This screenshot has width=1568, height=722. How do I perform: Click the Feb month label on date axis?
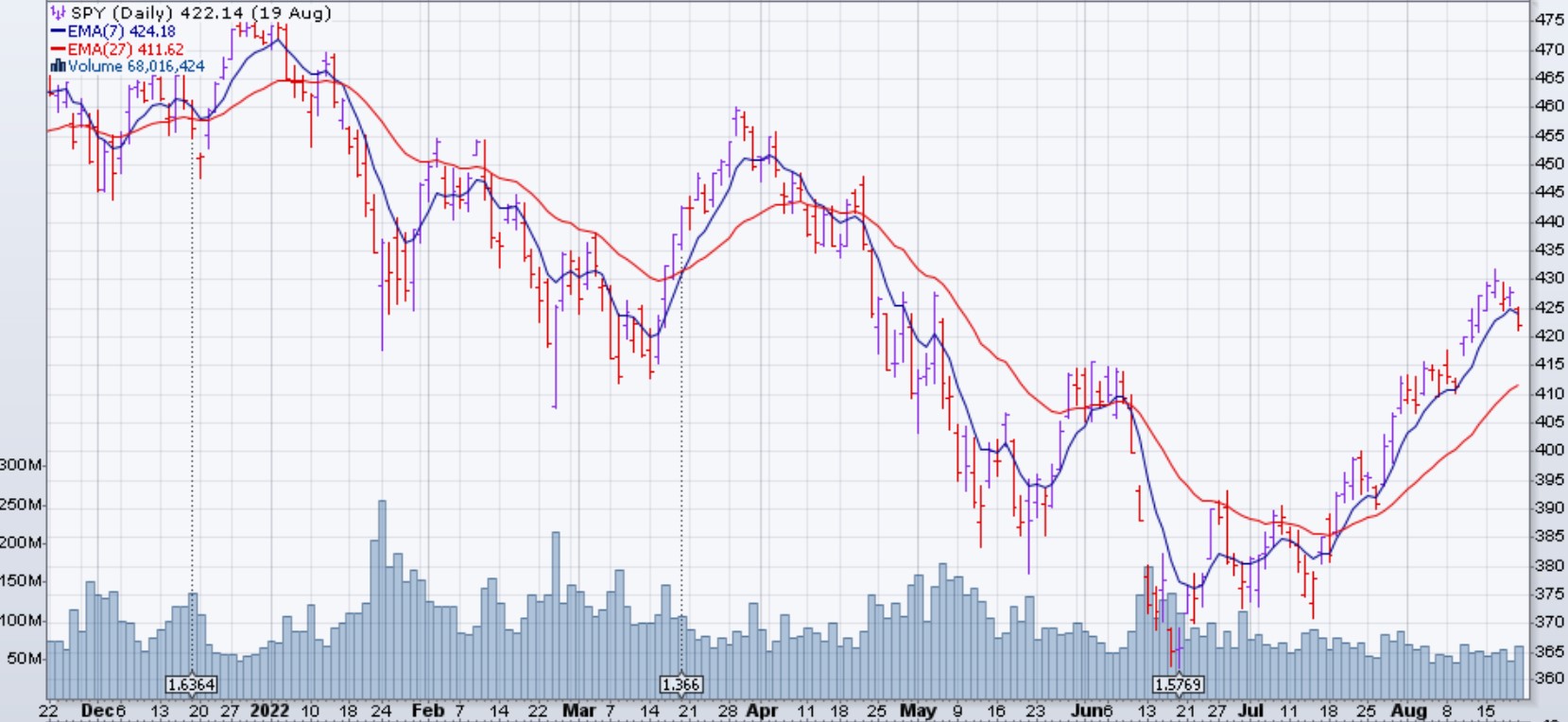pos(427,711)
